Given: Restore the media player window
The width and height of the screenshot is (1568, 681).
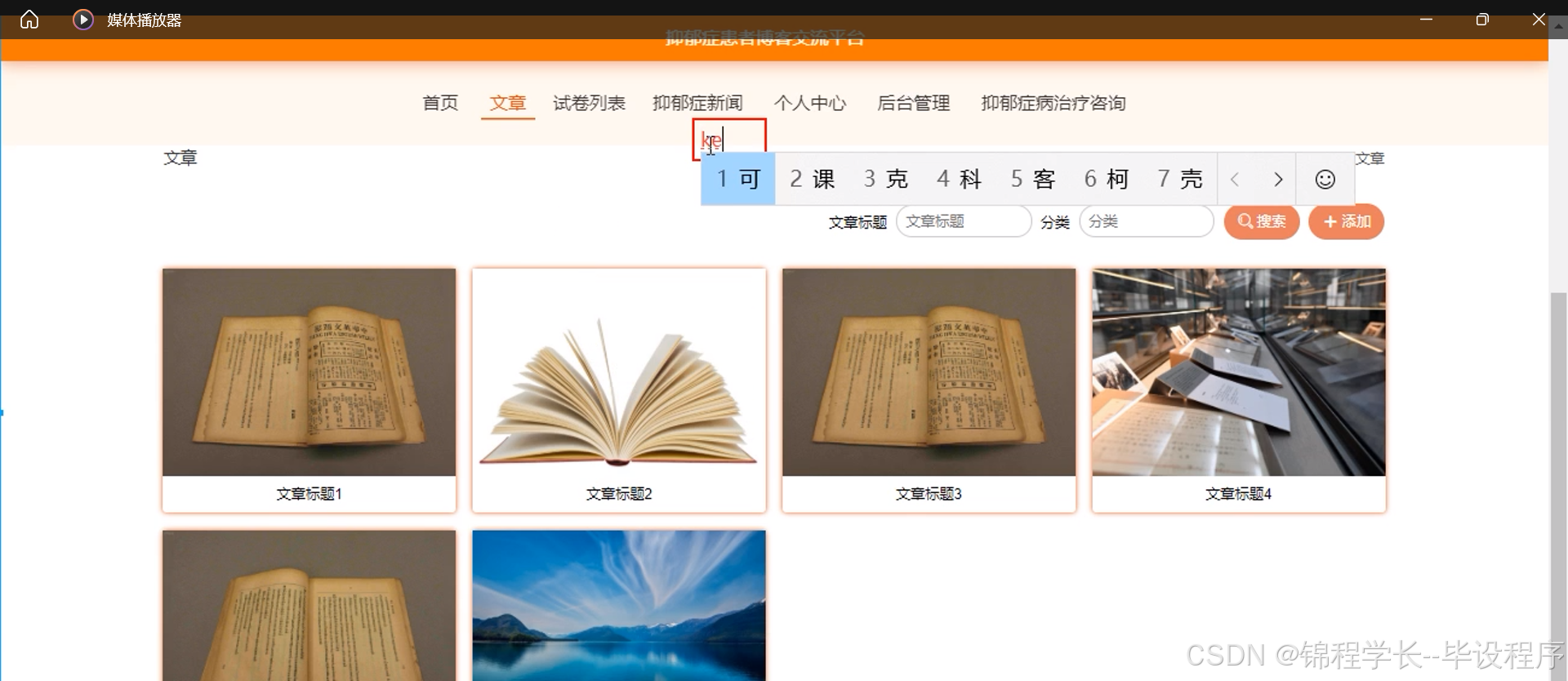Looking at the screenshot, I should tap(1482, 20).
